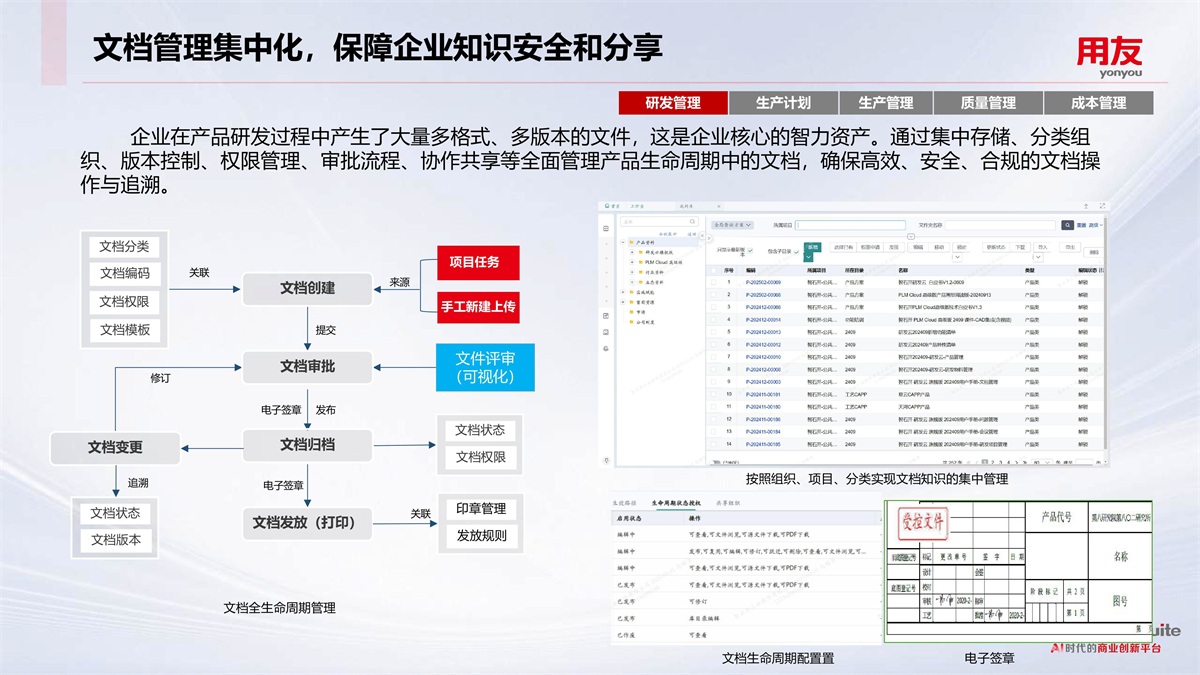
Task: Toggle the 包含子目录 checkbox
Action: pyautogui.click(x=797, y=250)
